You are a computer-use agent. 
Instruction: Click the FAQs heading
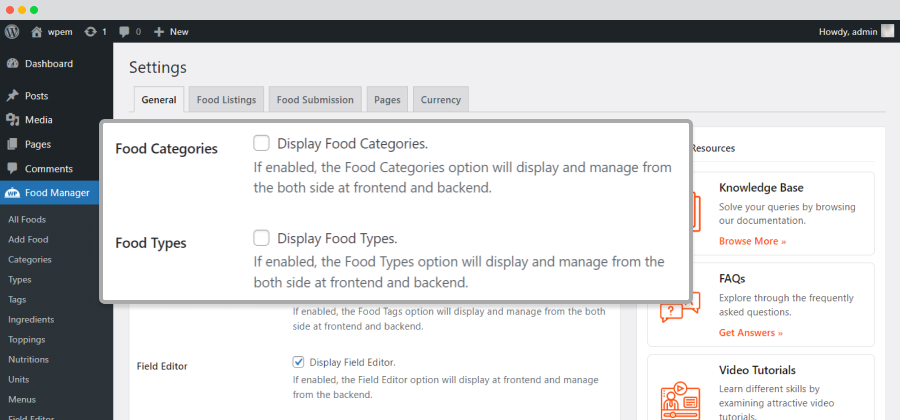pos(732,279)
